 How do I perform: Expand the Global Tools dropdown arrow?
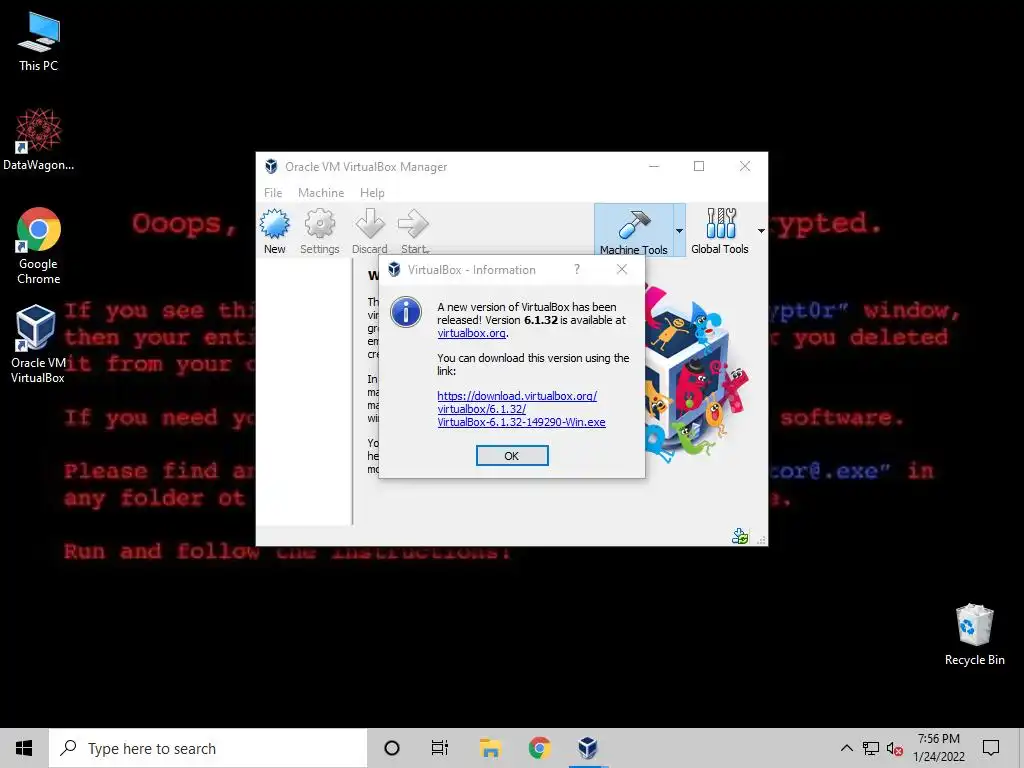tap(761, 231)
